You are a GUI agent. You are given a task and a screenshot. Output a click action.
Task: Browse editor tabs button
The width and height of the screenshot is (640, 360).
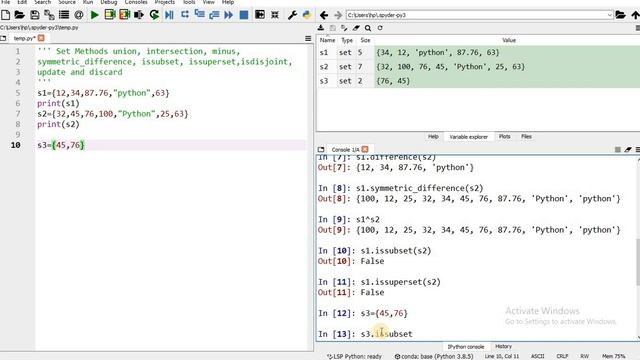3,38
